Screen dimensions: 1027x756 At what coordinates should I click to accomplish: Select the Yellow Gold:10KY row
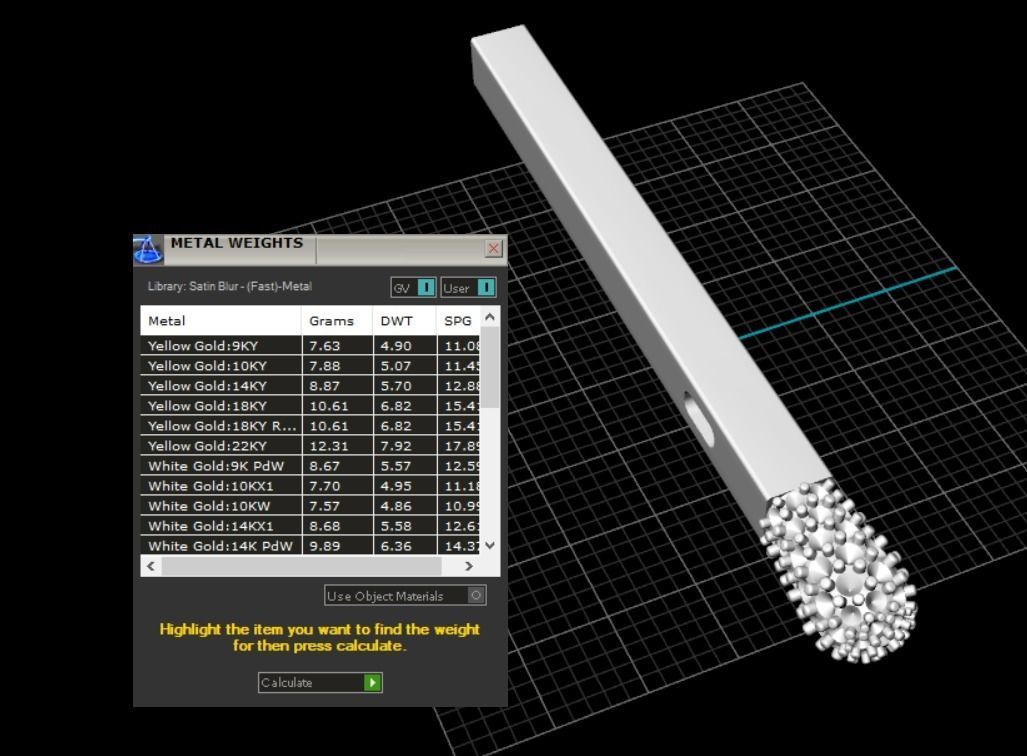pyautogui.click(x=310, y=366)
